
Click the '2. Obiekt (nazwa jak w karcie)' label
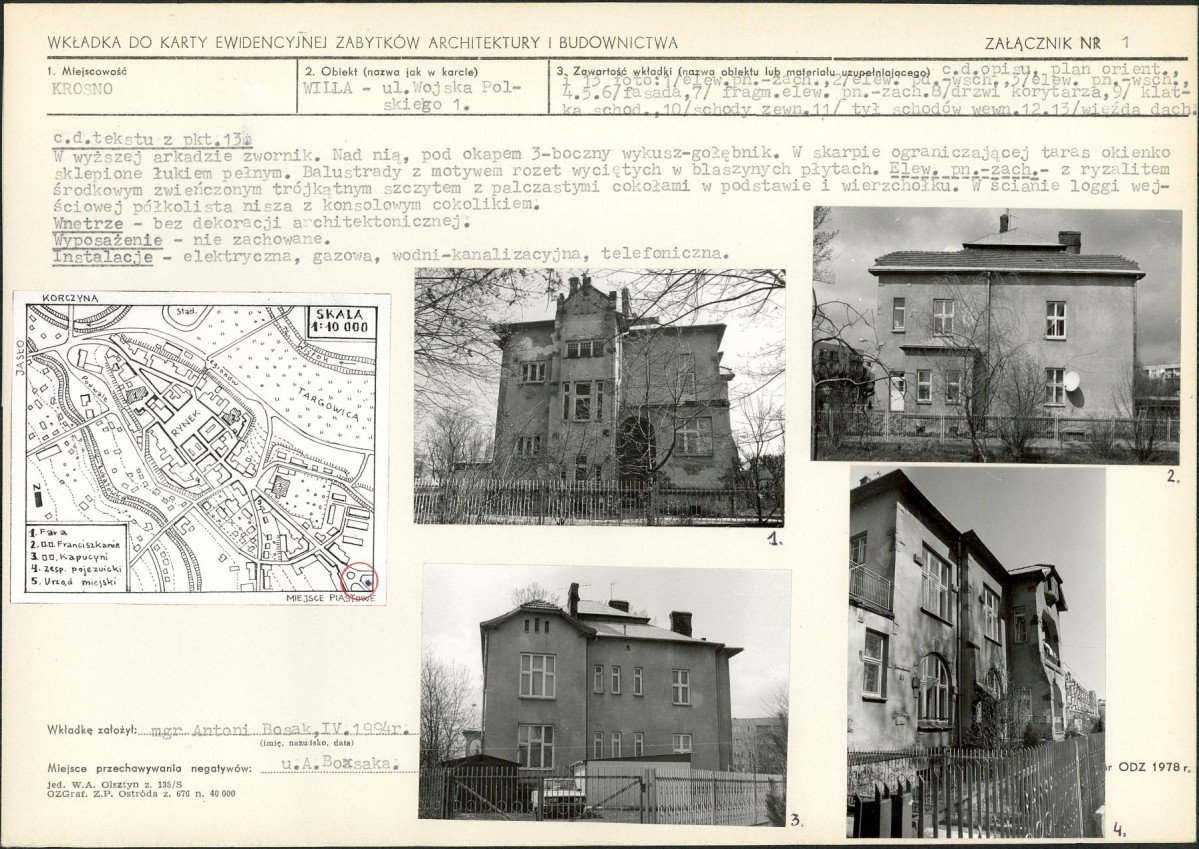click(392, 71)
